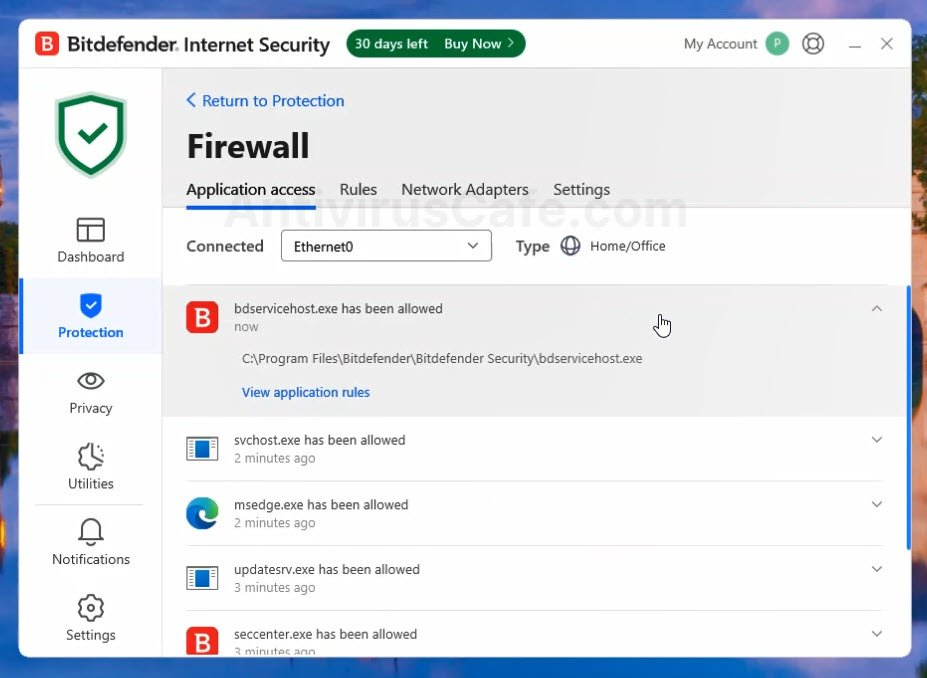927x678 pixels.
Task: Expand the msedge.exe entry chevron
Action: [877, 504]
